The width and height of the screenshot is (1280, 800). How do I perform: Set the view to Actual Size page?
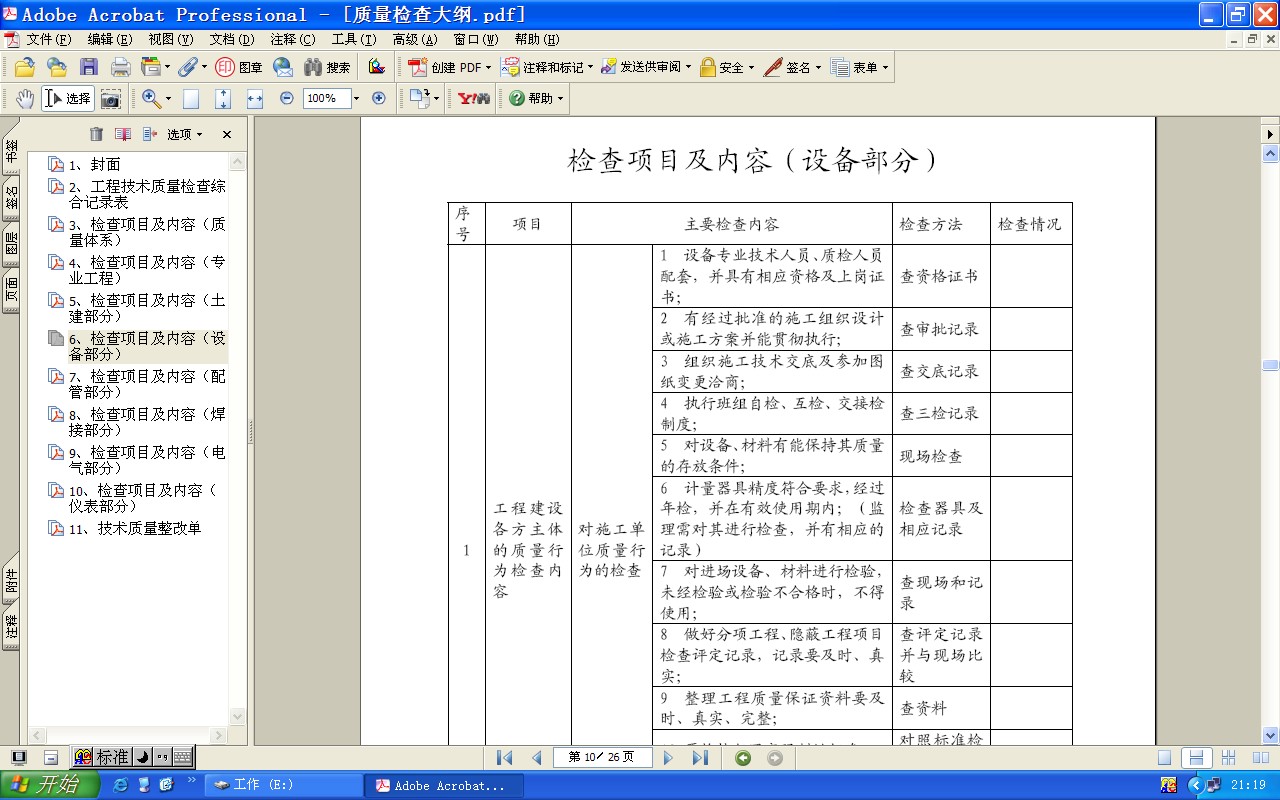point(191,98)
